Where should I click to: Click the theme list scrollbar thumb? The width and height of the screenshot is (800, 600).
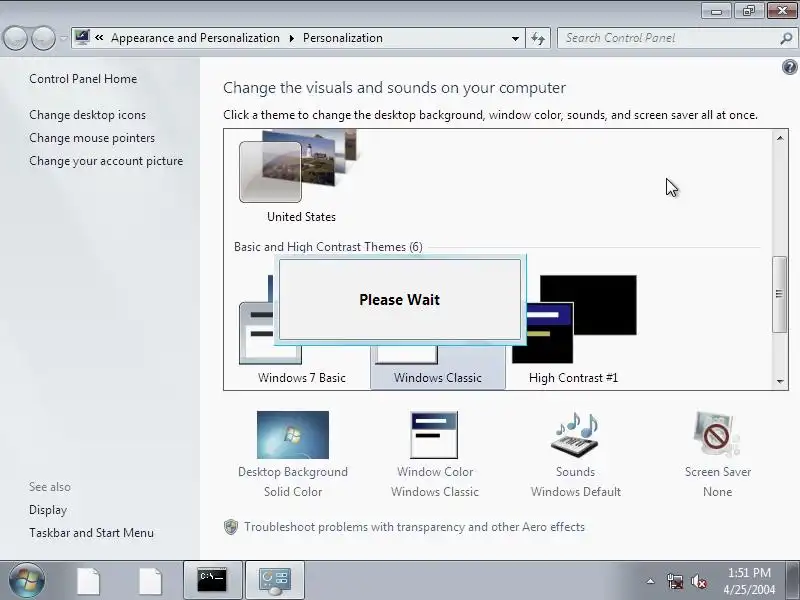[779, 294]
